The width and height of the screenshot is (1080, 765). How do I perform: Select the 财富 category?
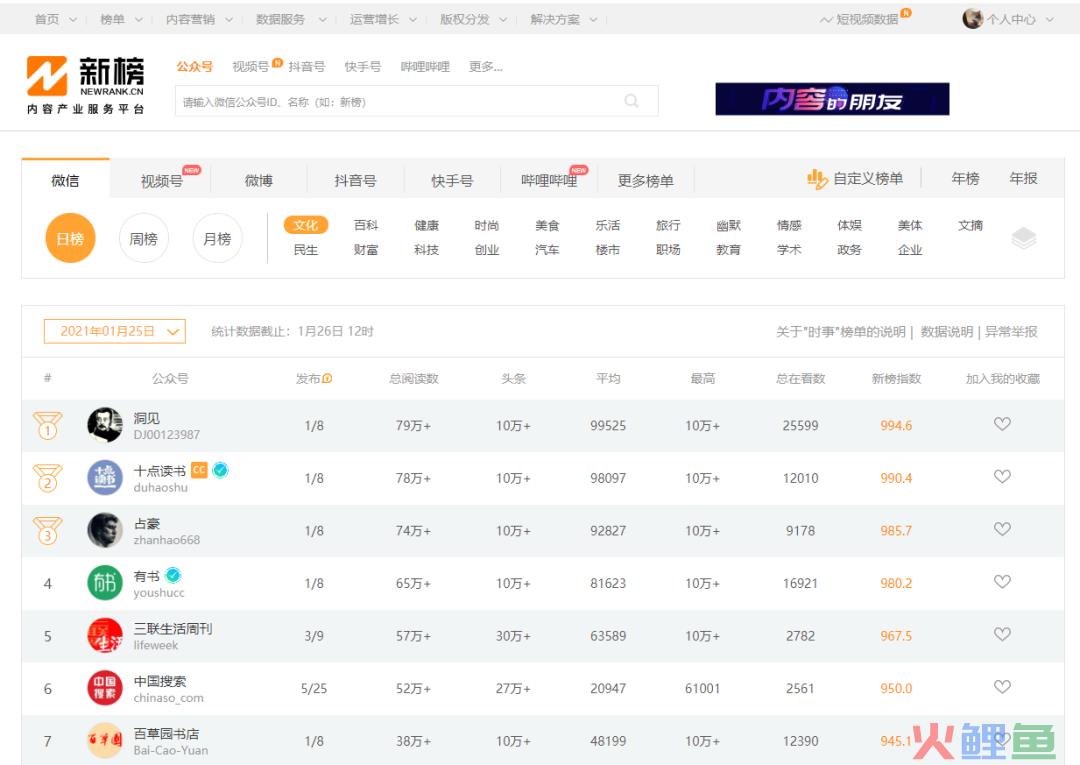point(366,249)
